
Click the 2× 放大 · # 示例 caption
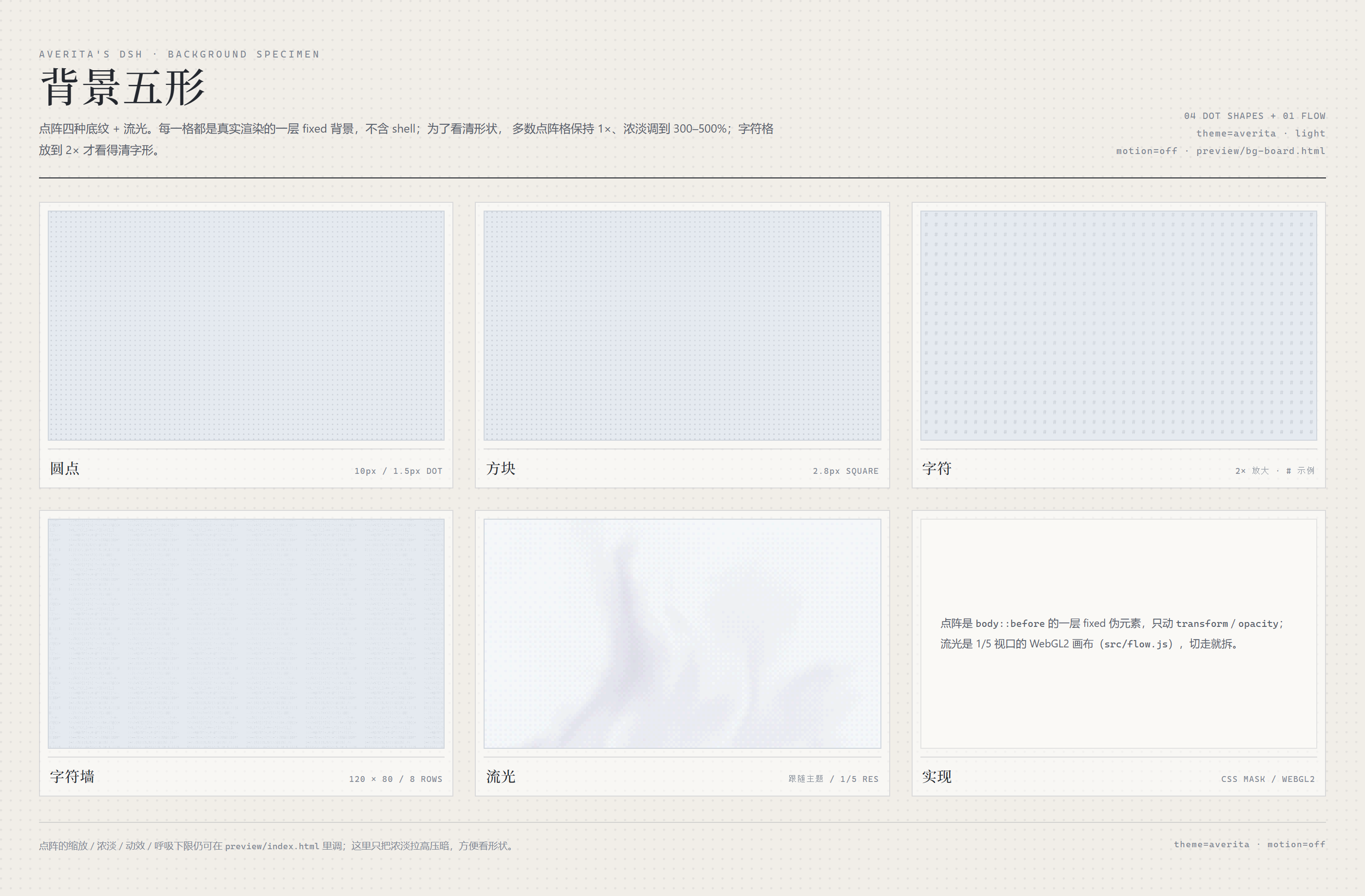1274,470
